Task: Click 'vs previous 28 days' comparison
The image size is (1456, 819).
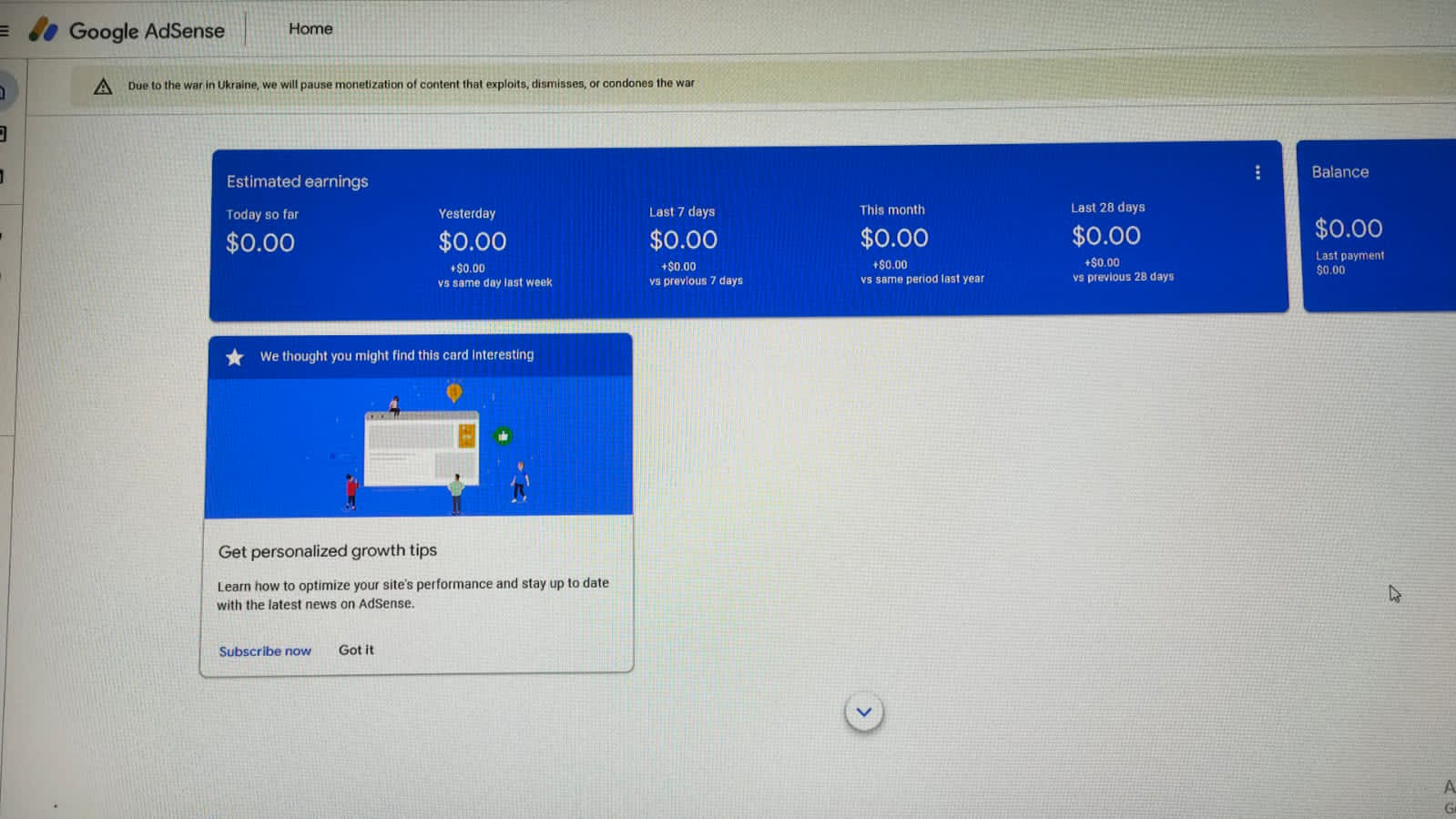Action: coord(1123,277)
